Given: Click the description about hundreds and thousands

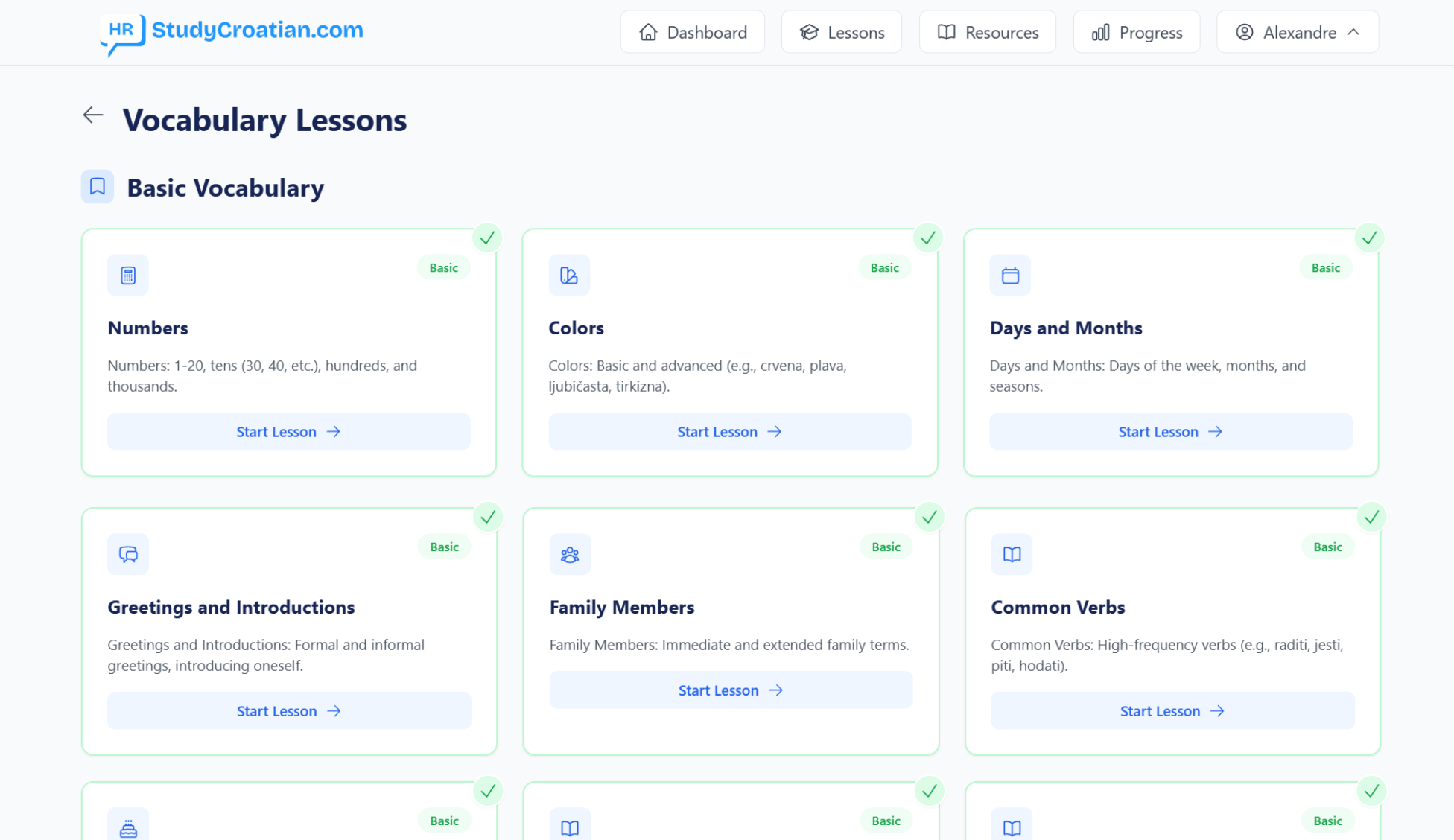Looking at the screenshot, I should point(263,376).
